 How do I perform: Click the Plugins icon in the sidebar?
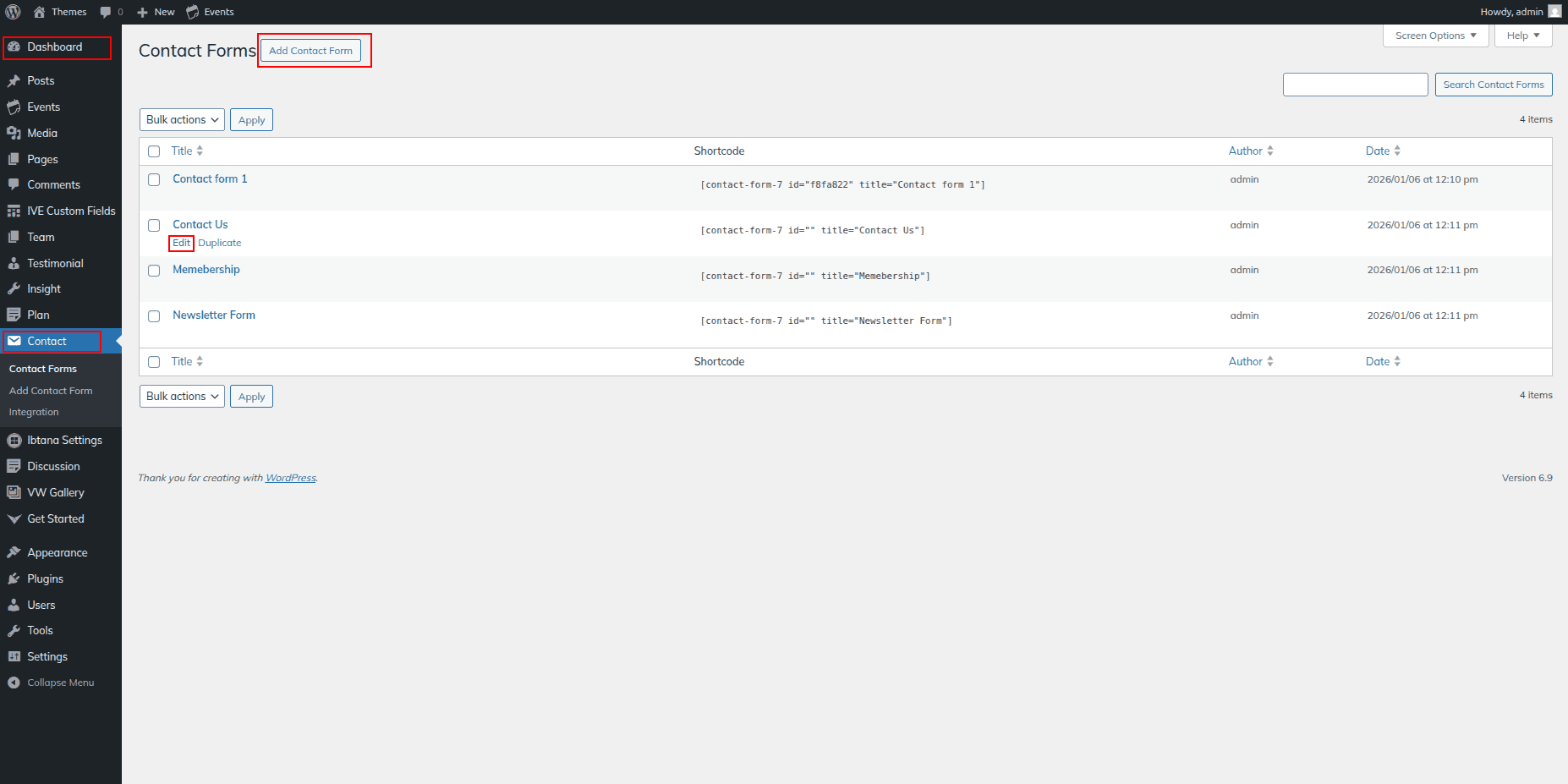tap(14, 578)
